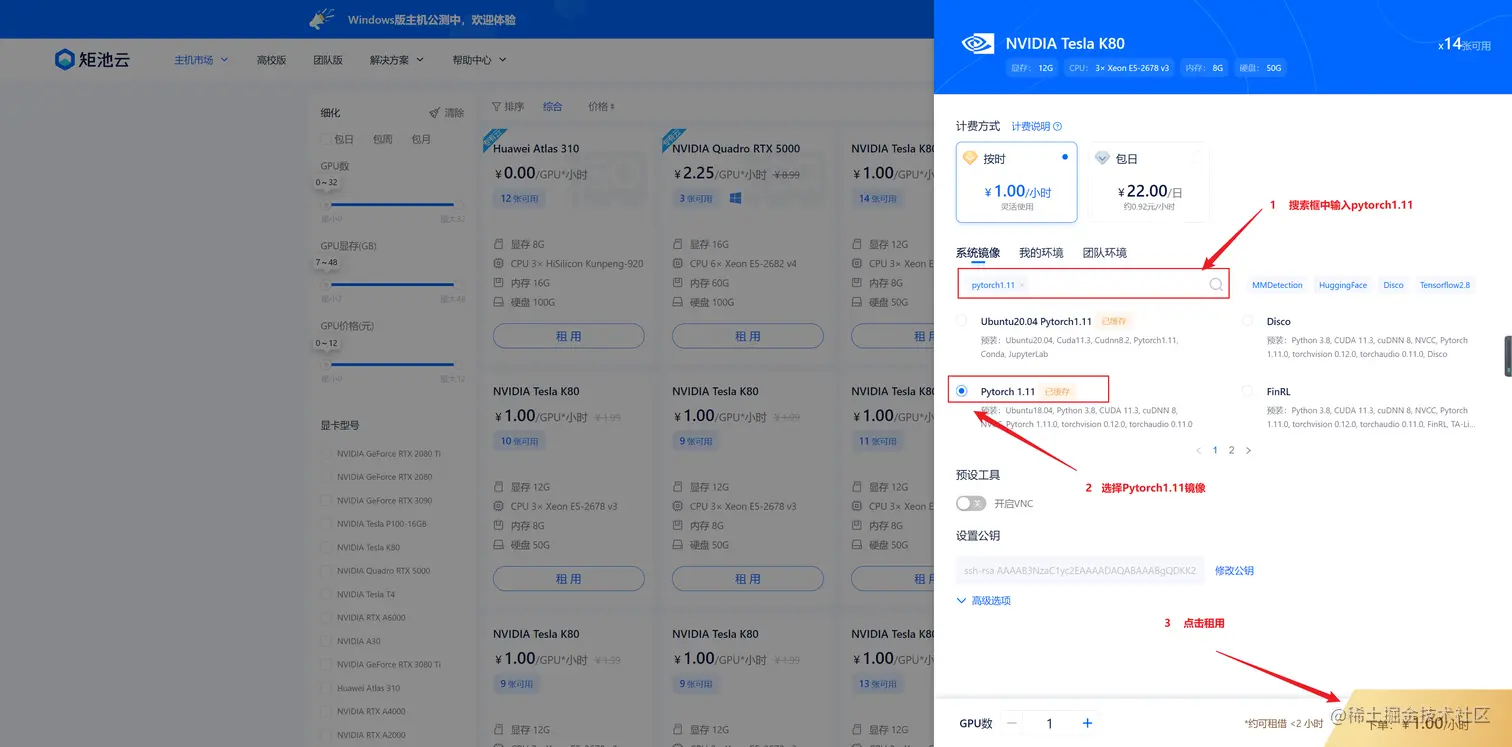Check NVIDIA RTX A6000 model filter
Viewport: 1512px width, 747px height.
[x=325, y=618]
